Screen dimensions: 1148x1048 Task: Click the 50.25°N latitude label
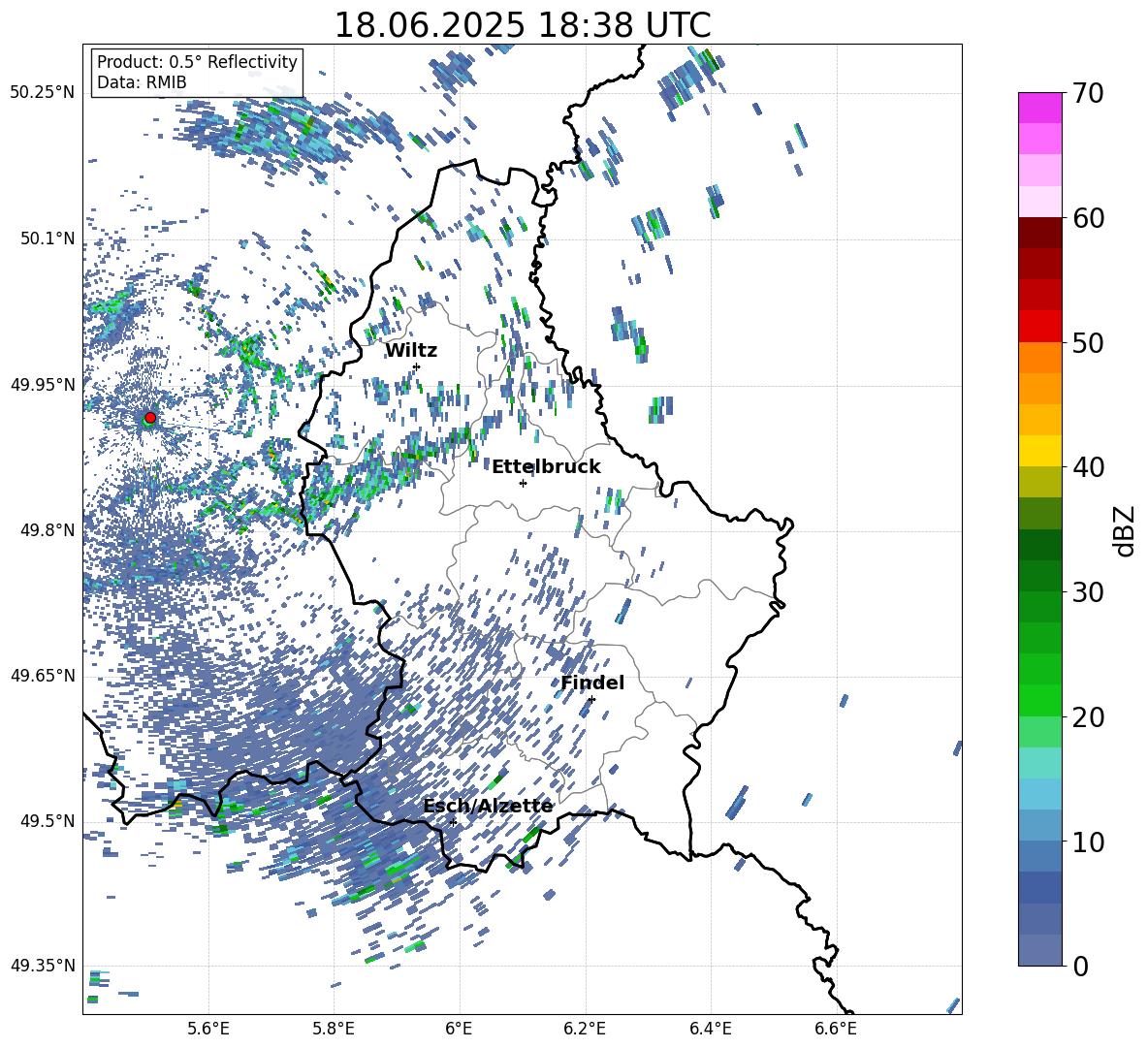point(43,93)
